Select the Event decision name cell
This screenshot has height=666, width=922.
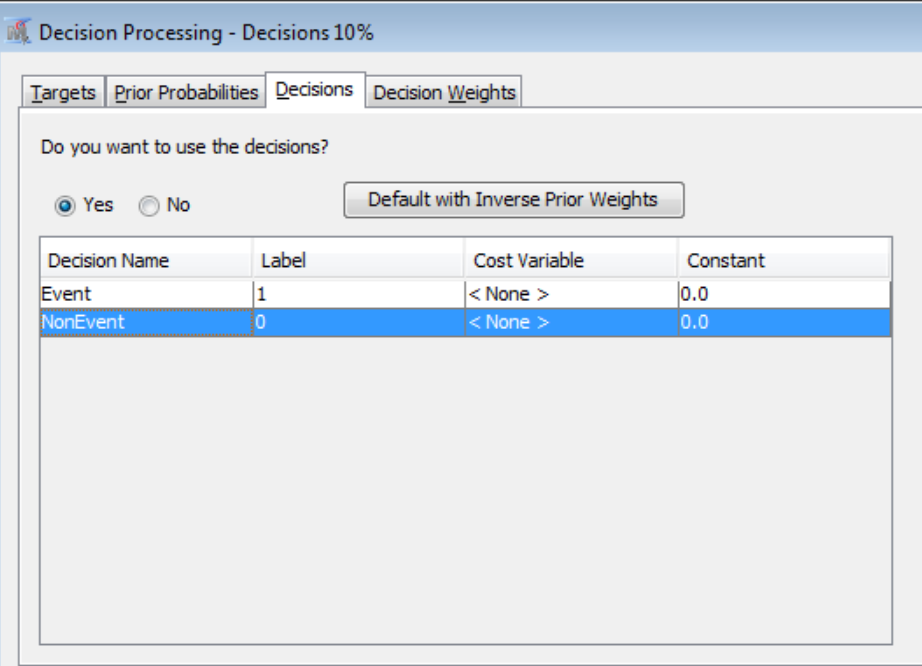pyautogui.click(x=145, y=294)
